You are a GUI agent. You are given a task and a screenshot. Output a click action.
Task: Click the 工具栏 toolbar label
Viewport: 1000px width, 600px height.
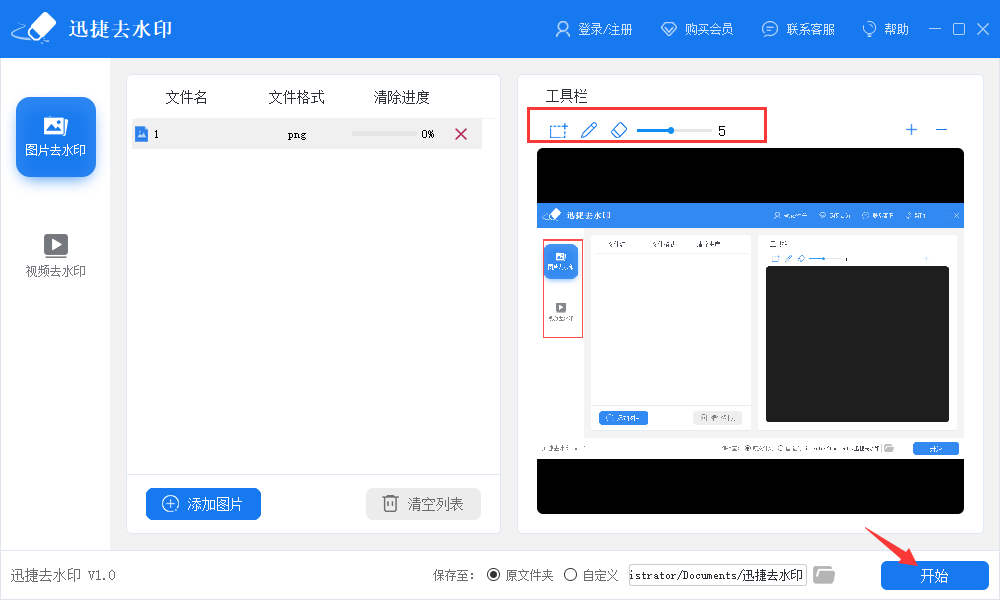click(x=566, y=96)
